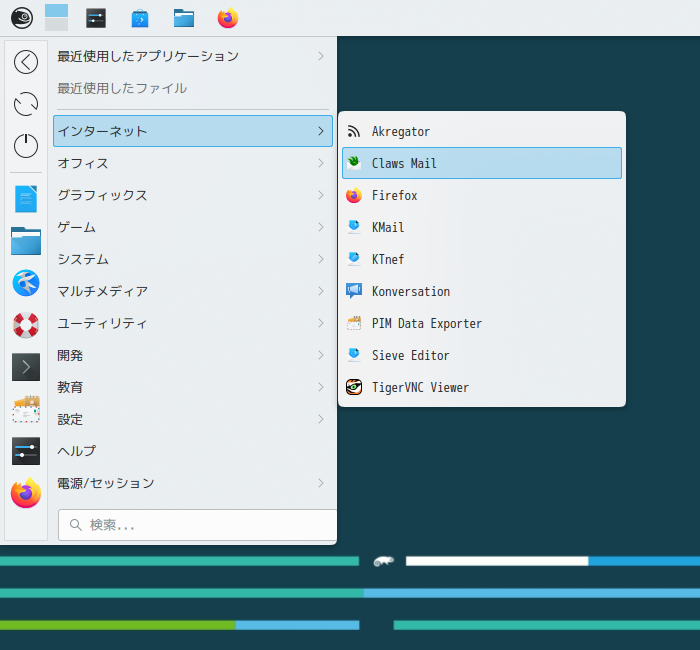
Task: Open the blue folder favorite in sidebar
Action: click(x=26, y=241)
